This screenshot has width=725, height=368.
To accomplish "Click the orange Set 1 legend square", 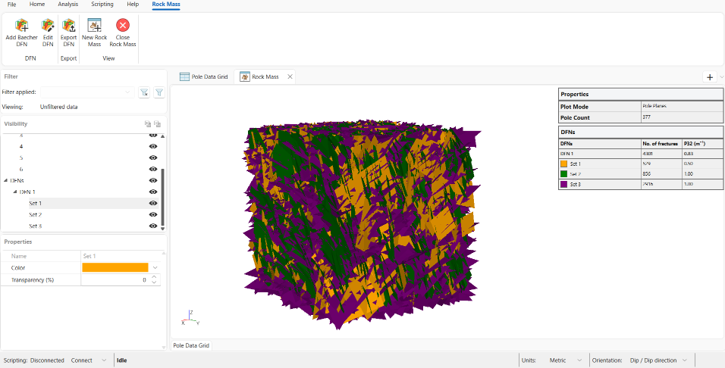I will [x=564, y=164].
